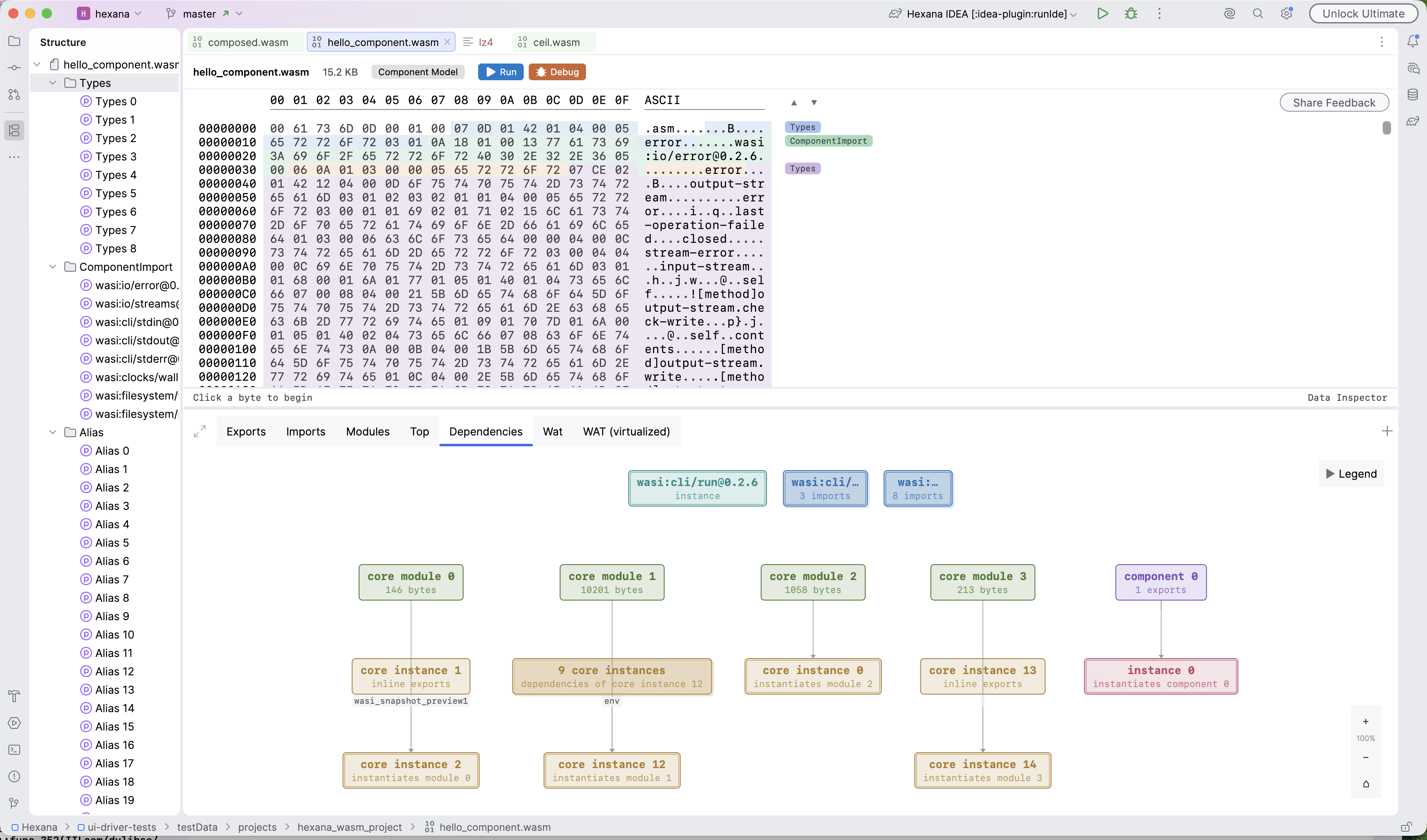Open the Services tool window icon
The image size is (1427, 840).
14,723
